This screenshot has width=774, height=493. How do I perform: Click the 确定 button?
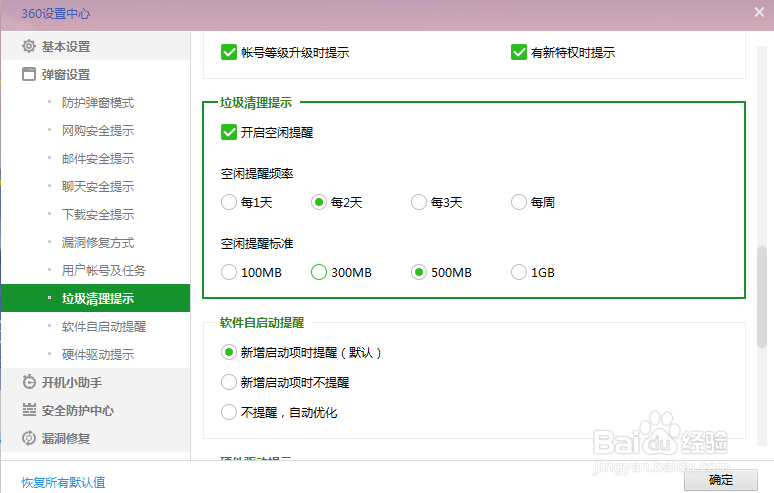pyautogui.click(x=721, y=480)
